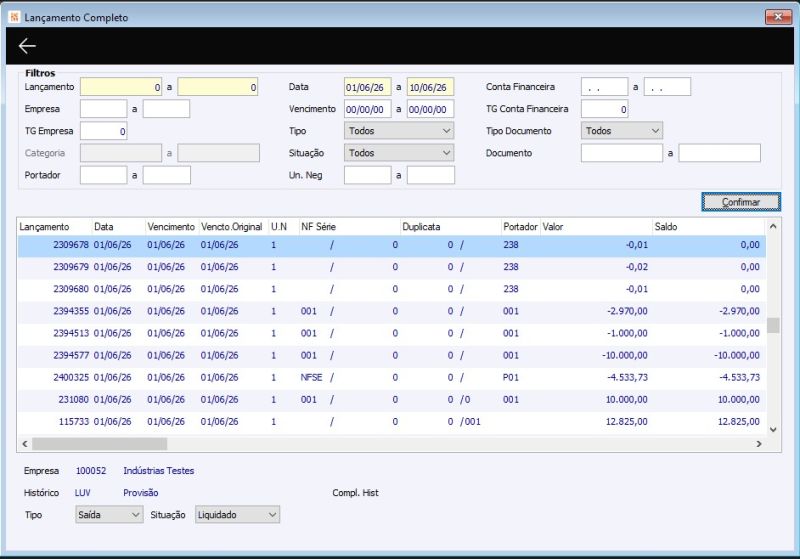Click the P01 portador cell
Image resolution: width=800 pixels, height=559 pixels.
pyautogui.click(x=511, y=377)
